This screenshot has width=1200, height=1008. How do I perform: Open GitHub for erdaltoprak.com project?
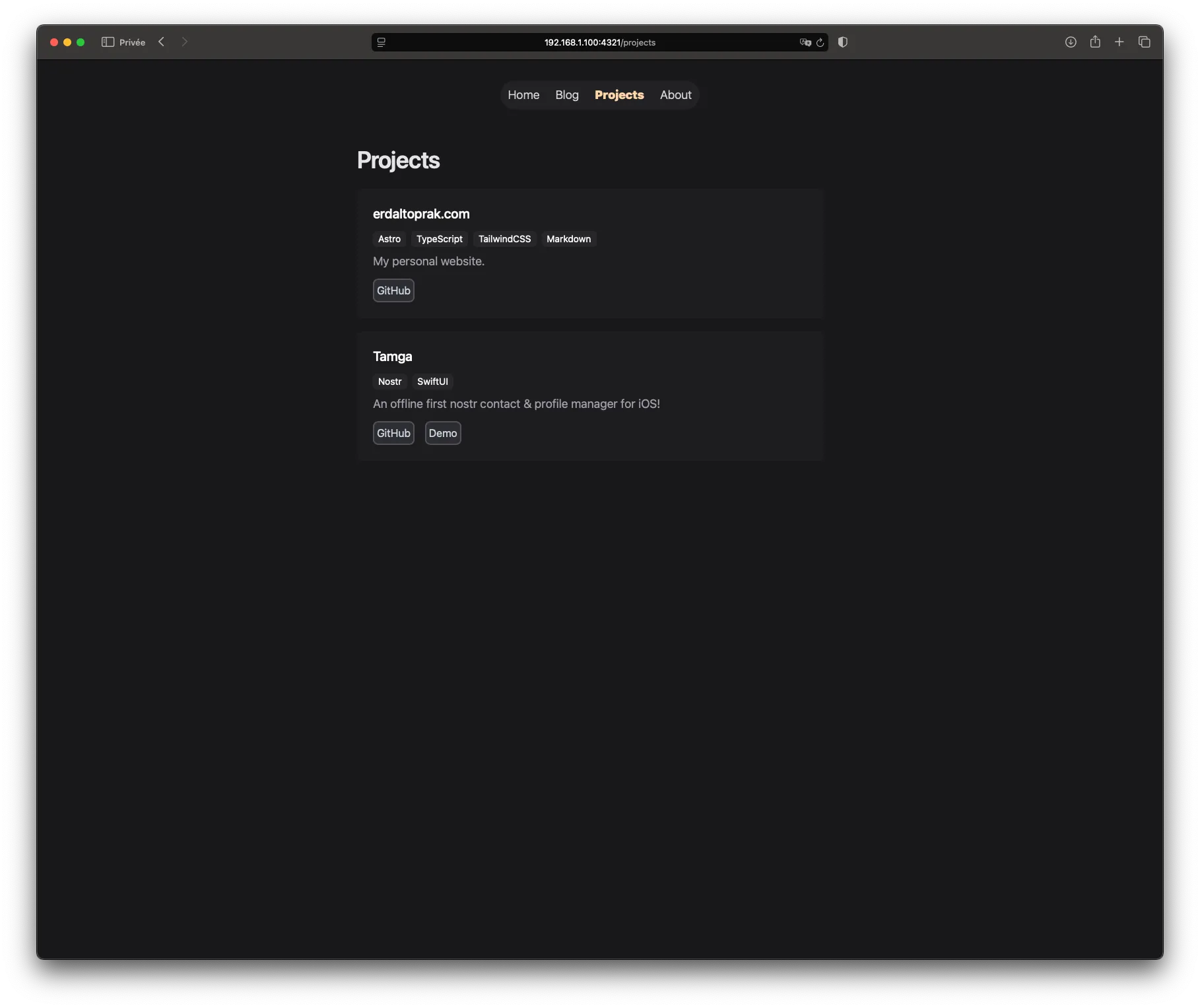pyautogui.click(x=393, y=290)
